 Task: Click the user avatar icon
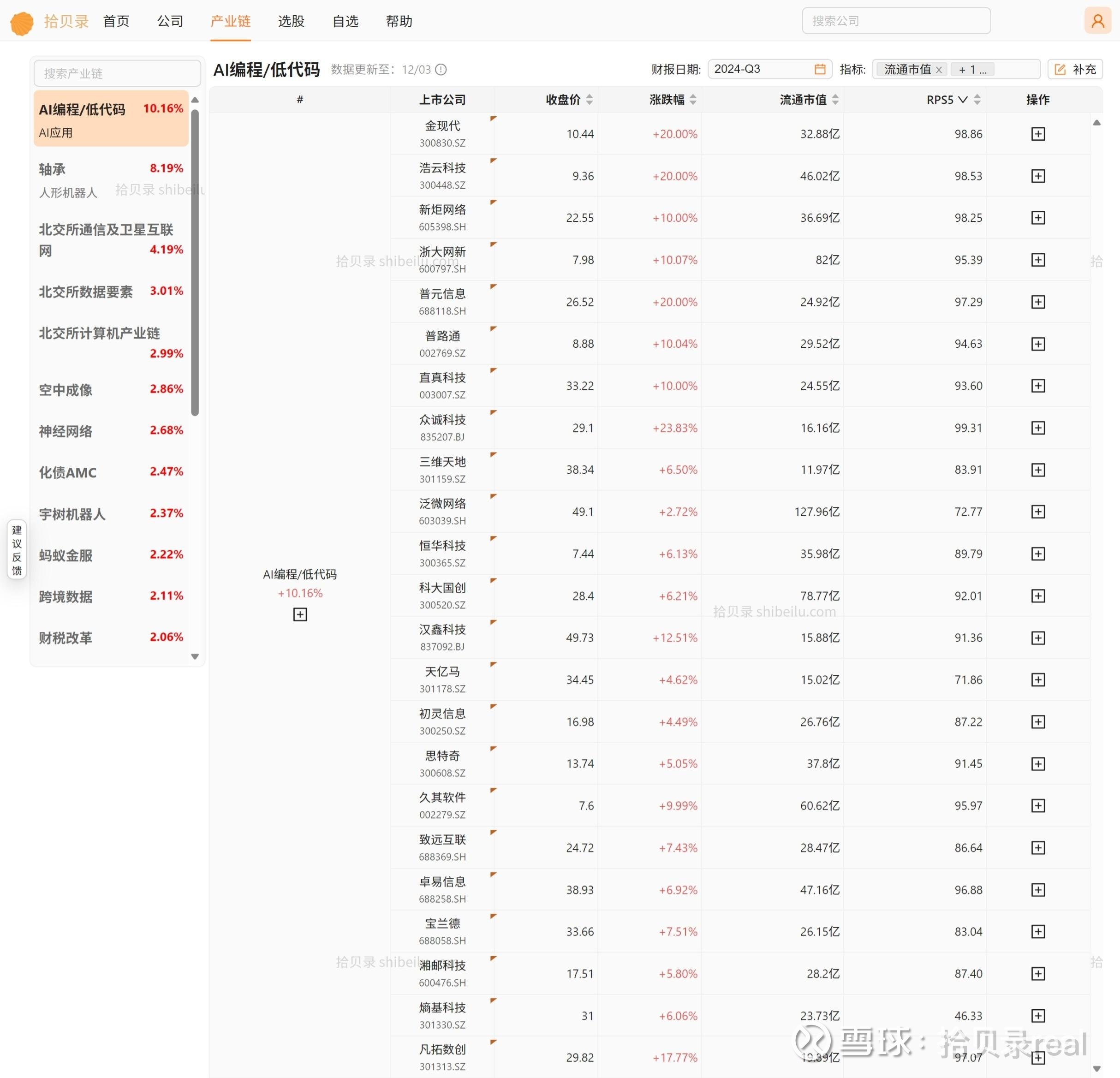[1096, 21]
